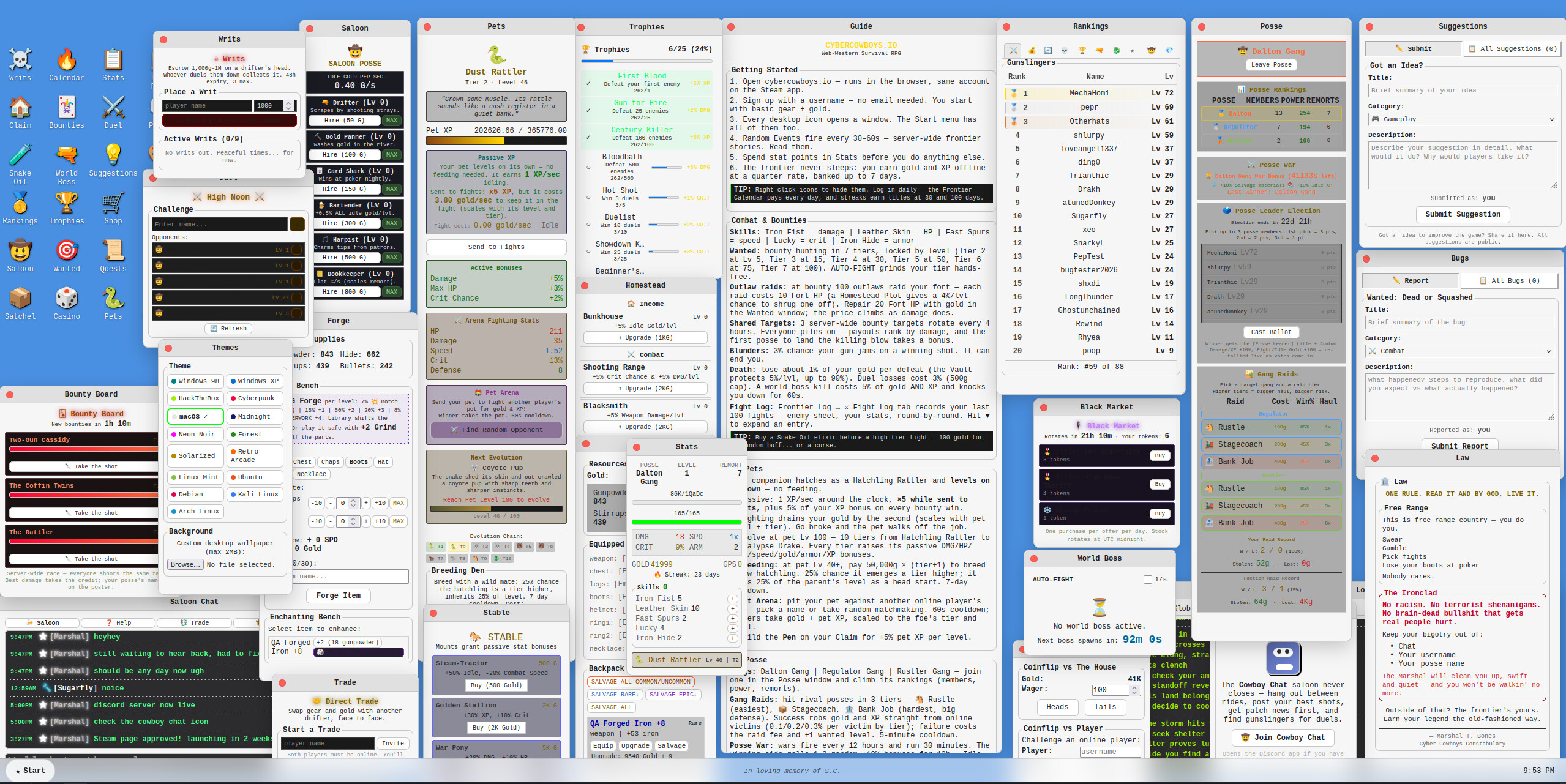Open the Writs desktop icon

click(x=20, y=64)
